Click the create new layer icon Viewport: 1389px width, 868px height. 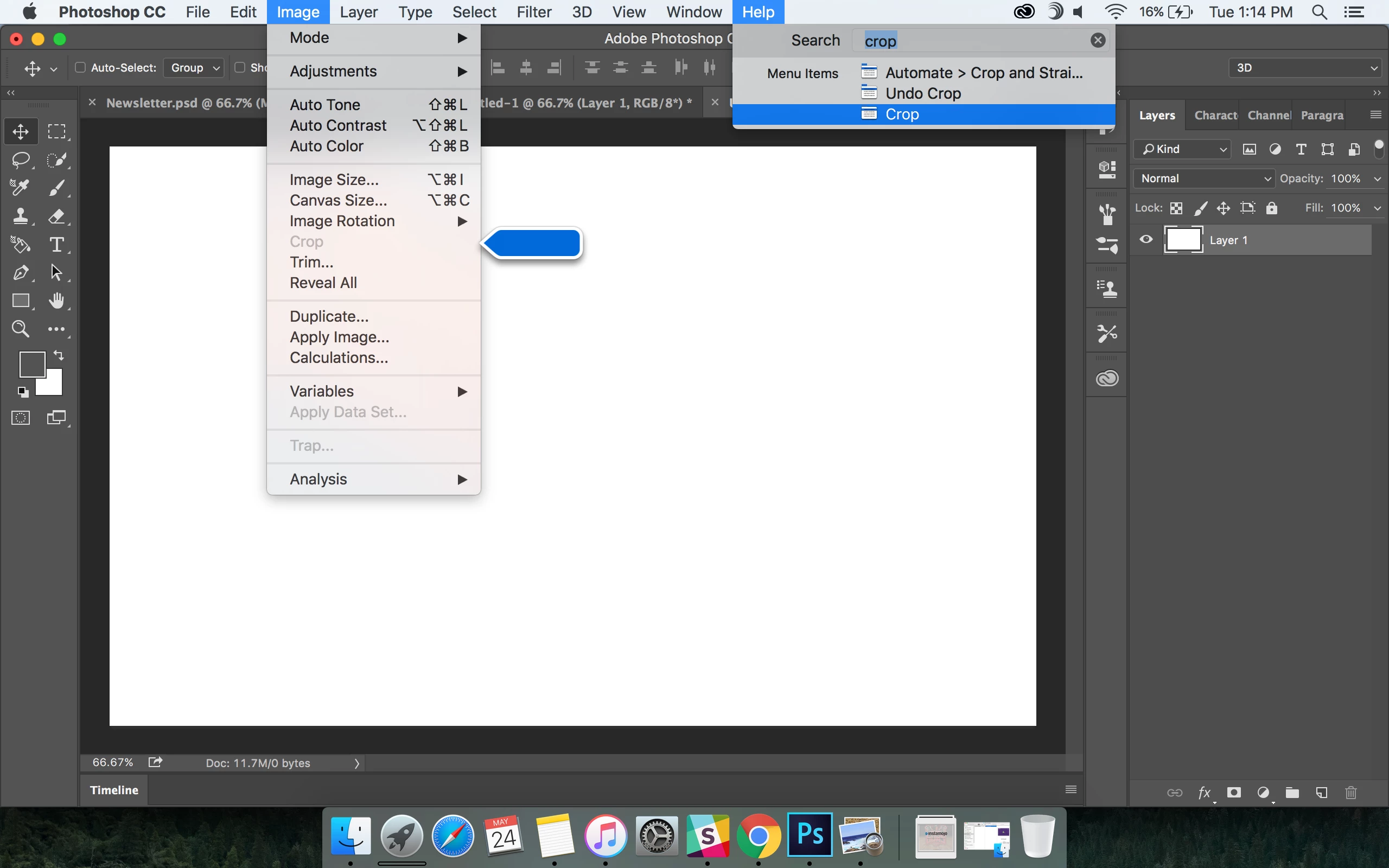(x=1321, y=793)
